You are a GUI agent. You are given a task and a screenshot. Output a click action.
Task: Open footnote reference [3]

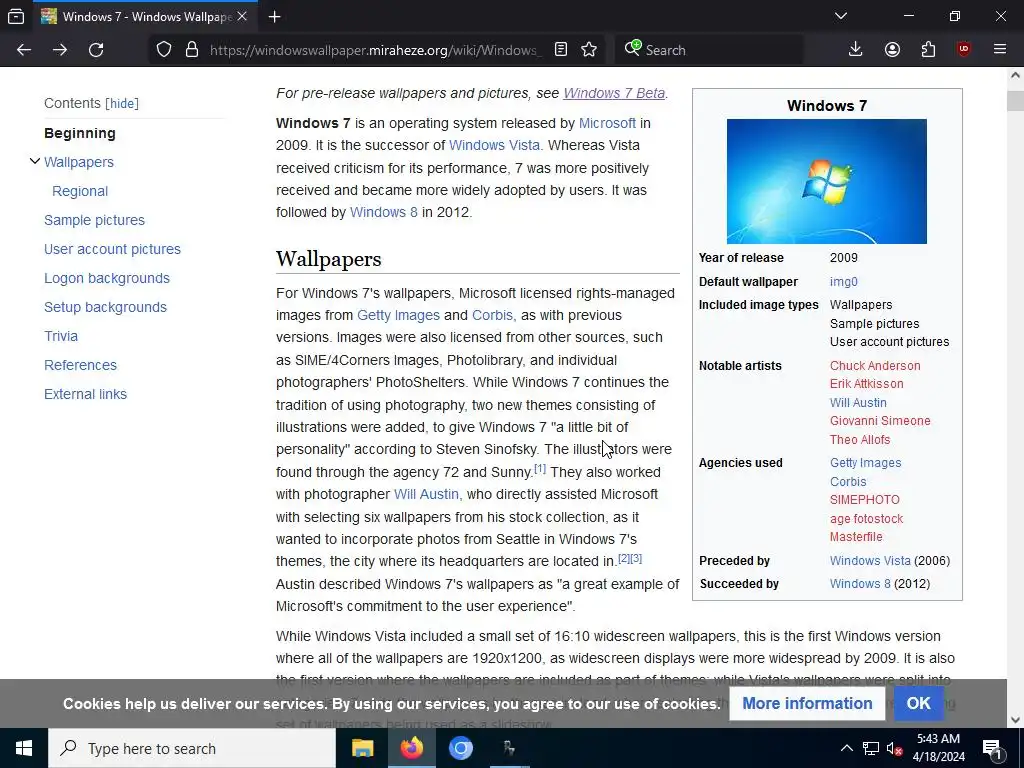click(x=636, y=558)
